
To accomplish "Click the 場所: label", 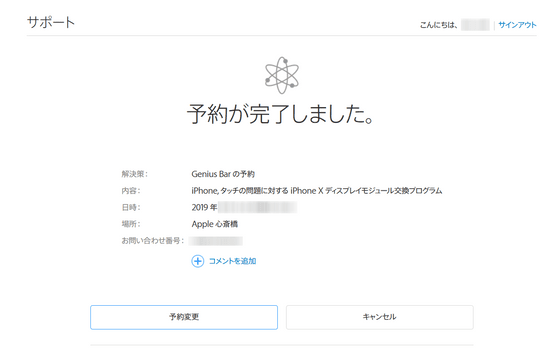I will 131,224.
